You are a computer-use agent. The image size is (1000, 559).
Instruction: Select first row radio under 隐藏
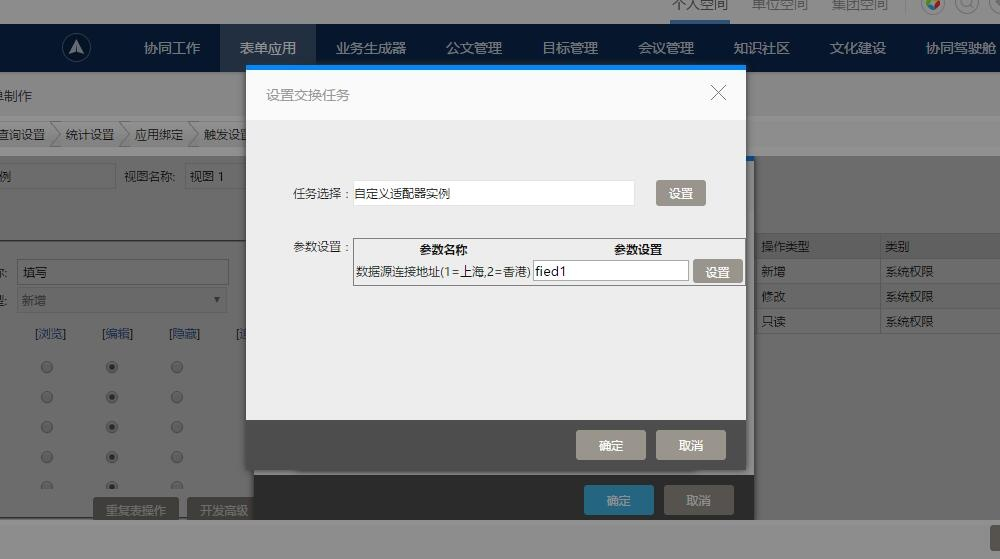pyautogui.click(x=177, y=367)
